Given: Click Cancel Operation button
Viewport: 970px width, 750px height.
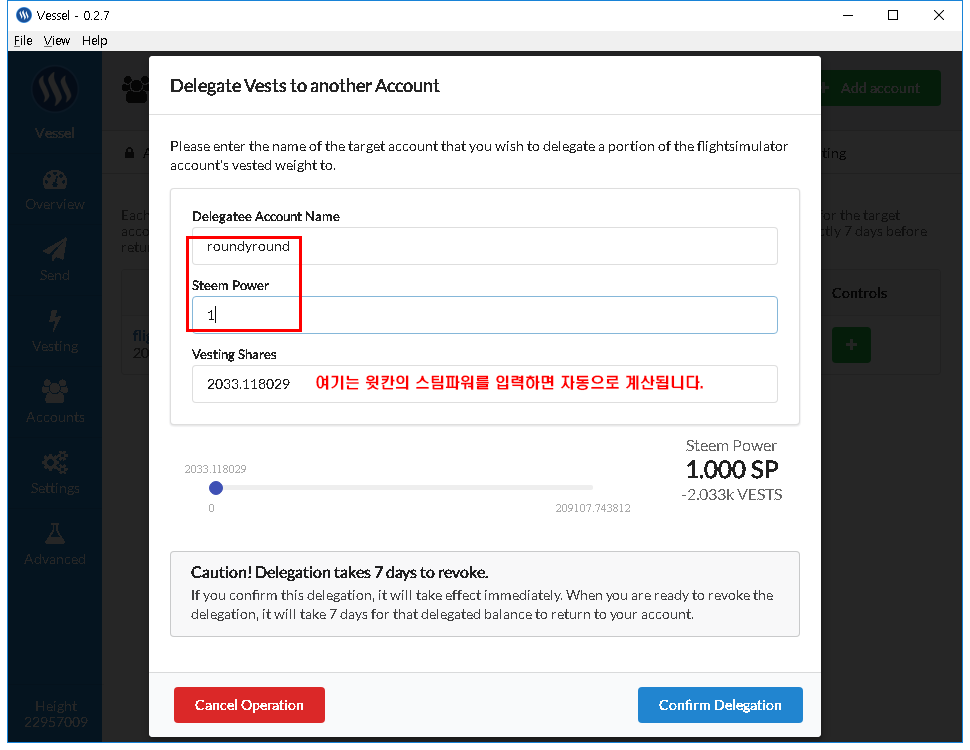Looking at the screenshot, I should (x=249, y=705).
